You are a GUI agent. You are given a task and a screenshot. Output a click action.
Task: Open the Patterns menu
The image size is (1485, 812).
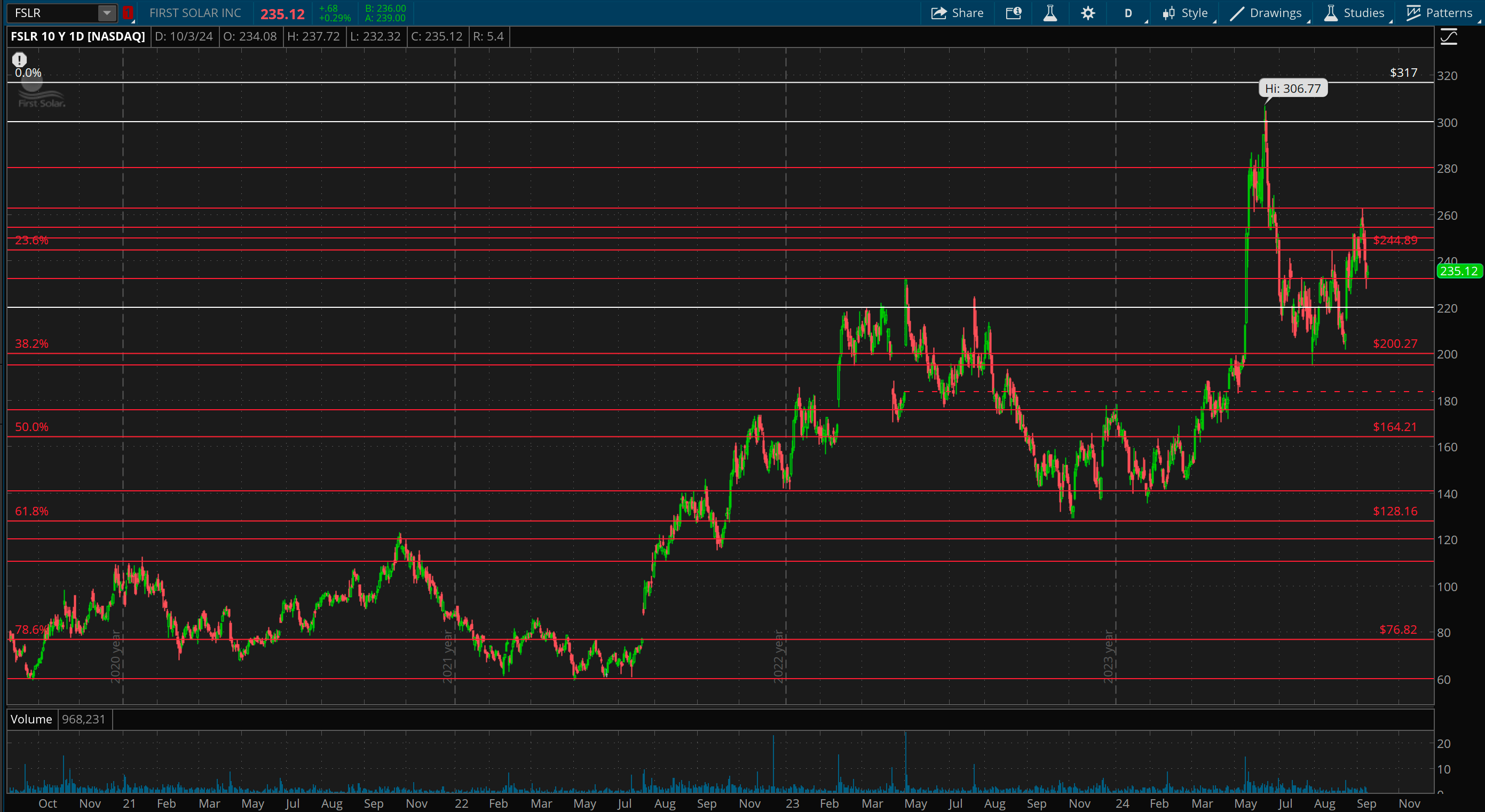pos(1439,13)
